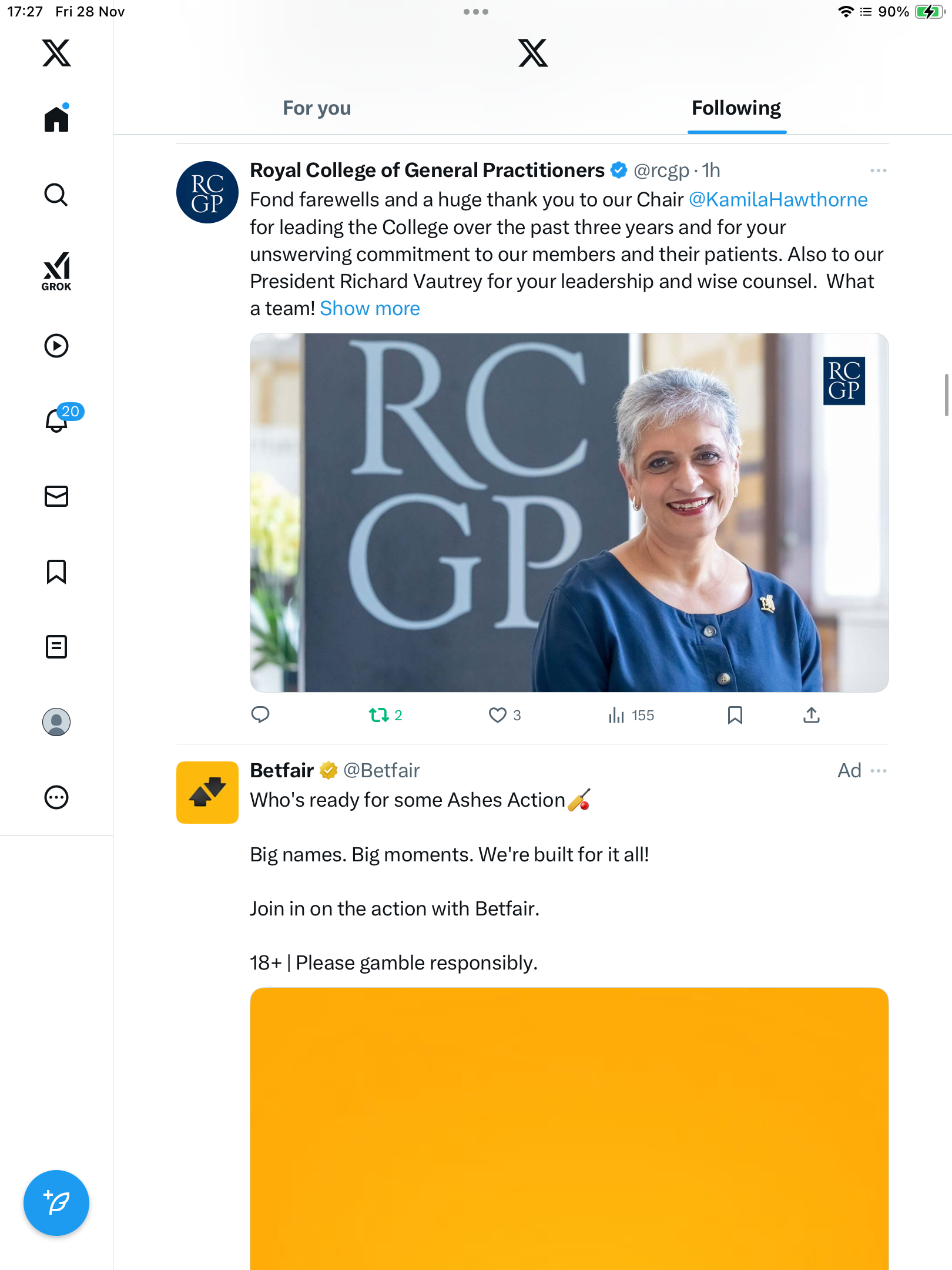This screenshot has width=952, height=1270.
Task: Open Grok from the sidebar
Action: [56, 271]
